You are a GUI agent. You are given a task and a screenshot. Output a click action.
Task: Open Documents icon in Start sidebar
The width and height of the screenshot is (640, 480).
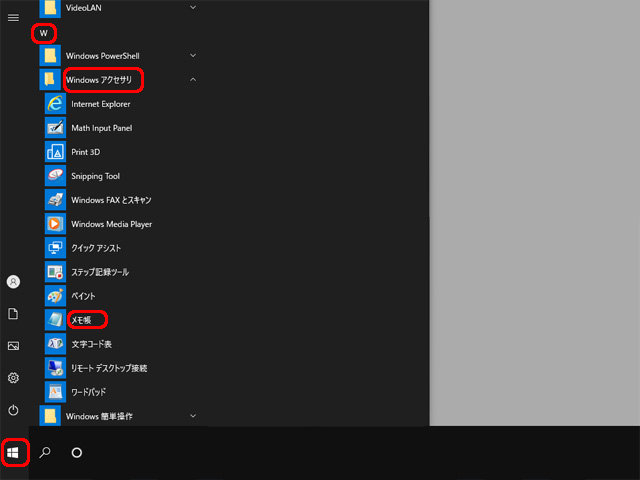point(13,313)
